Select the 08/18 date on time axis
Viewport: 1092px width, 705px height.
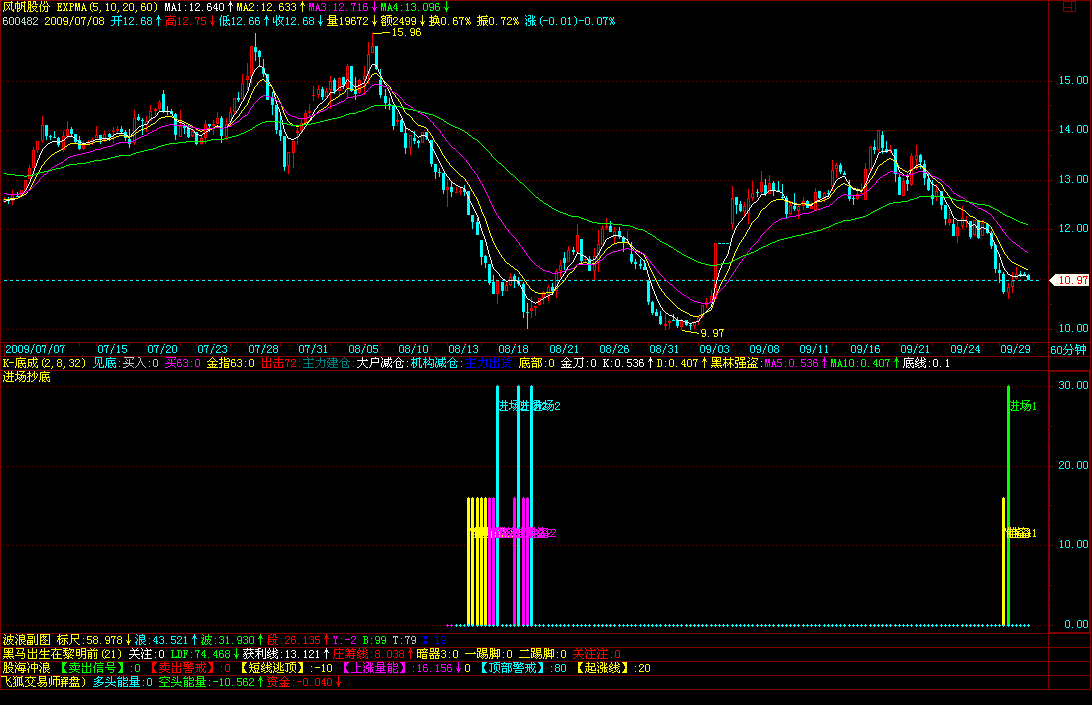point(513,349)
